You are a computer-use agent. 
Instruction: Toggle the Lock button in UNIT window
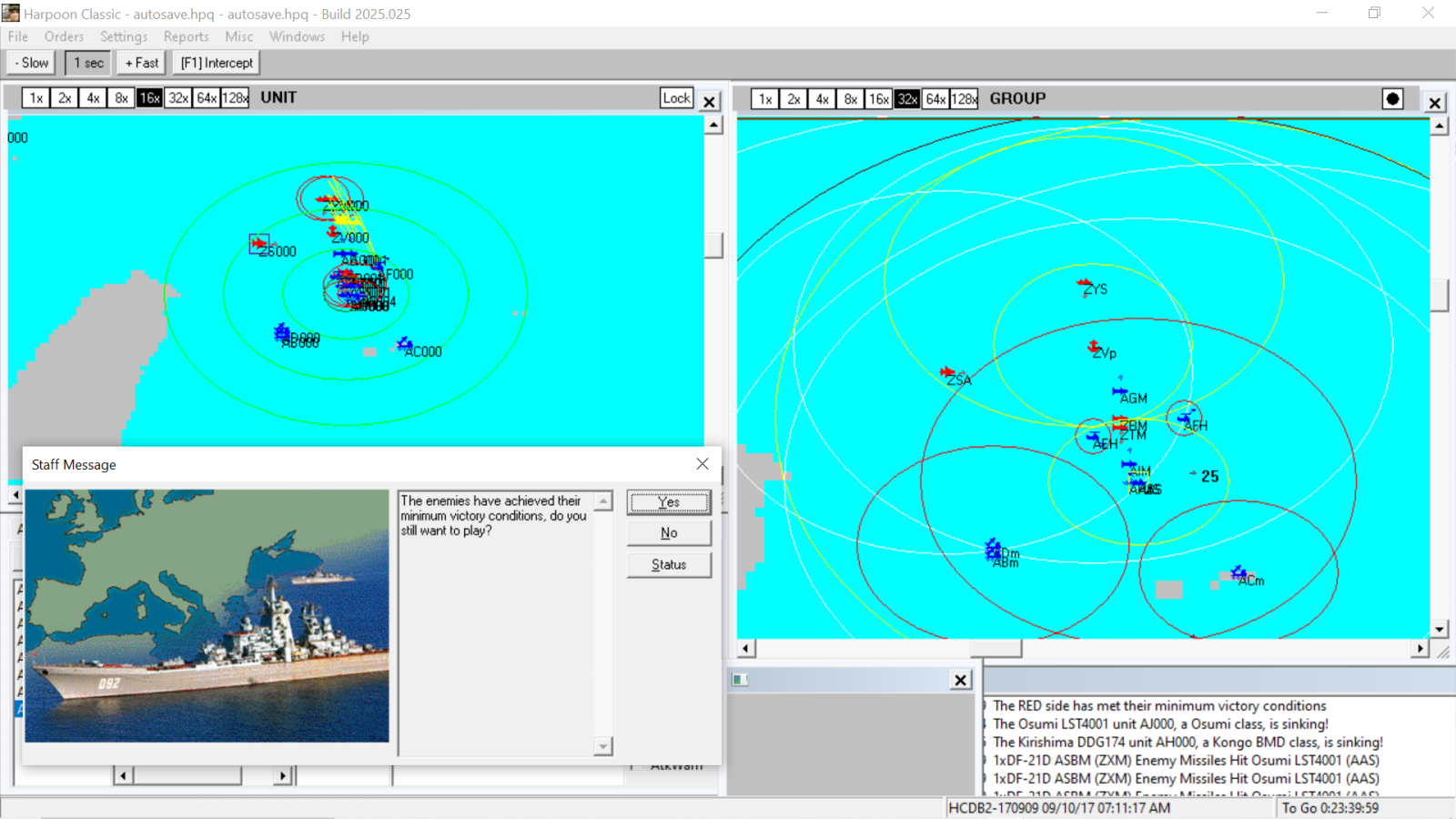click(676, 98)
